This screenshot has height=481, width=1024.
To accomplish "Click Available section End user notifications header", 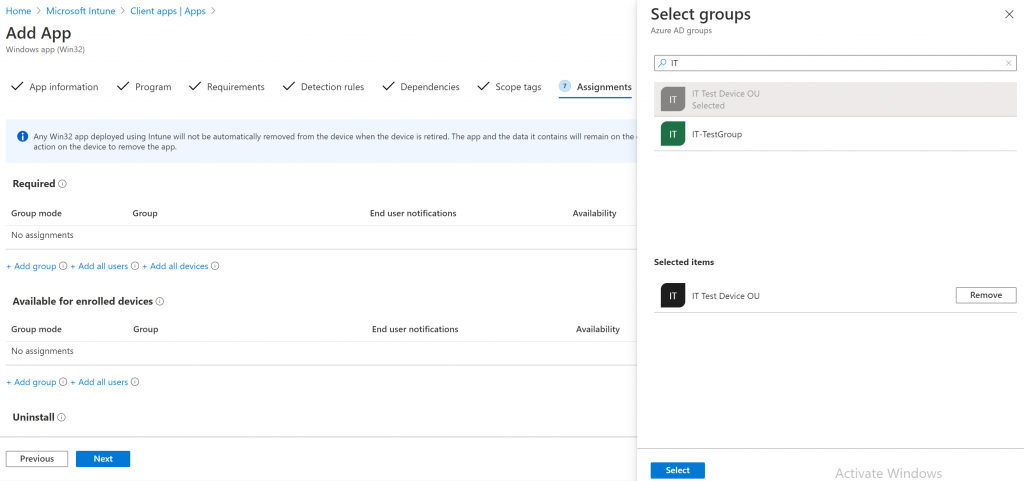I will tap(415, 330).
